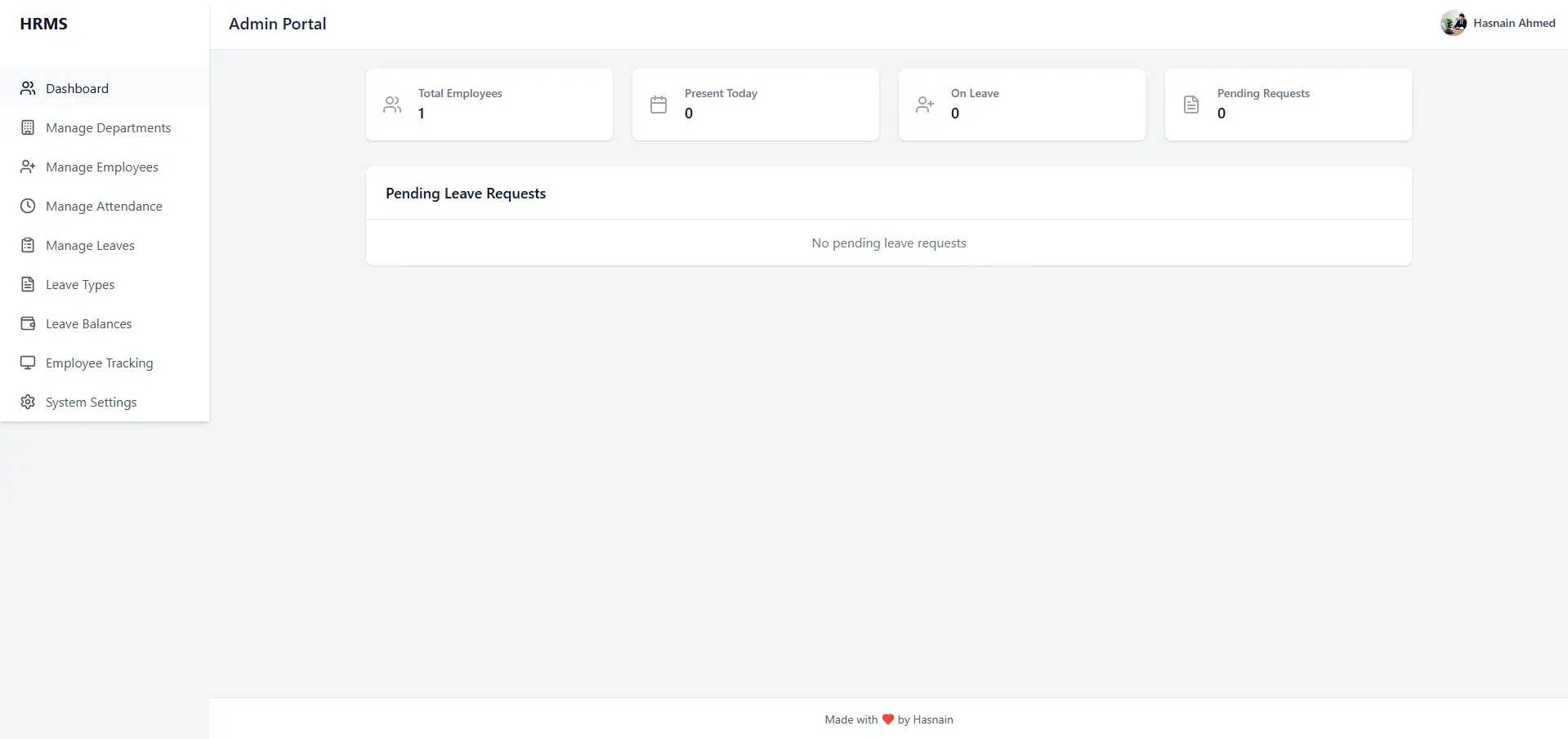Screen dimensions: 1568x739
Task: Open Leave Balances from the sidebar
Action: (87, 323)
